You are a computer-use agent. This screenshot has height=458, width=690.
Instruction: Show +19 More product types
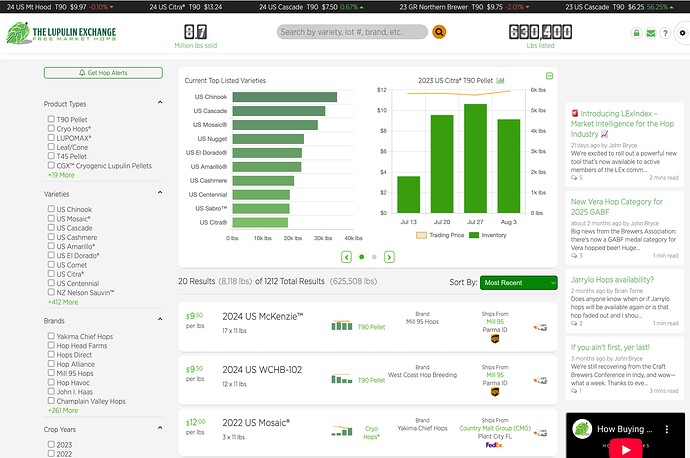point(61,175)
